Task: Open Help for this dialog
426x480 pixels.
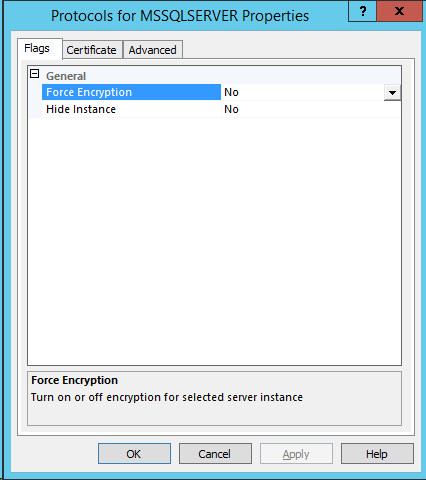Action: (x=377, y=454)
